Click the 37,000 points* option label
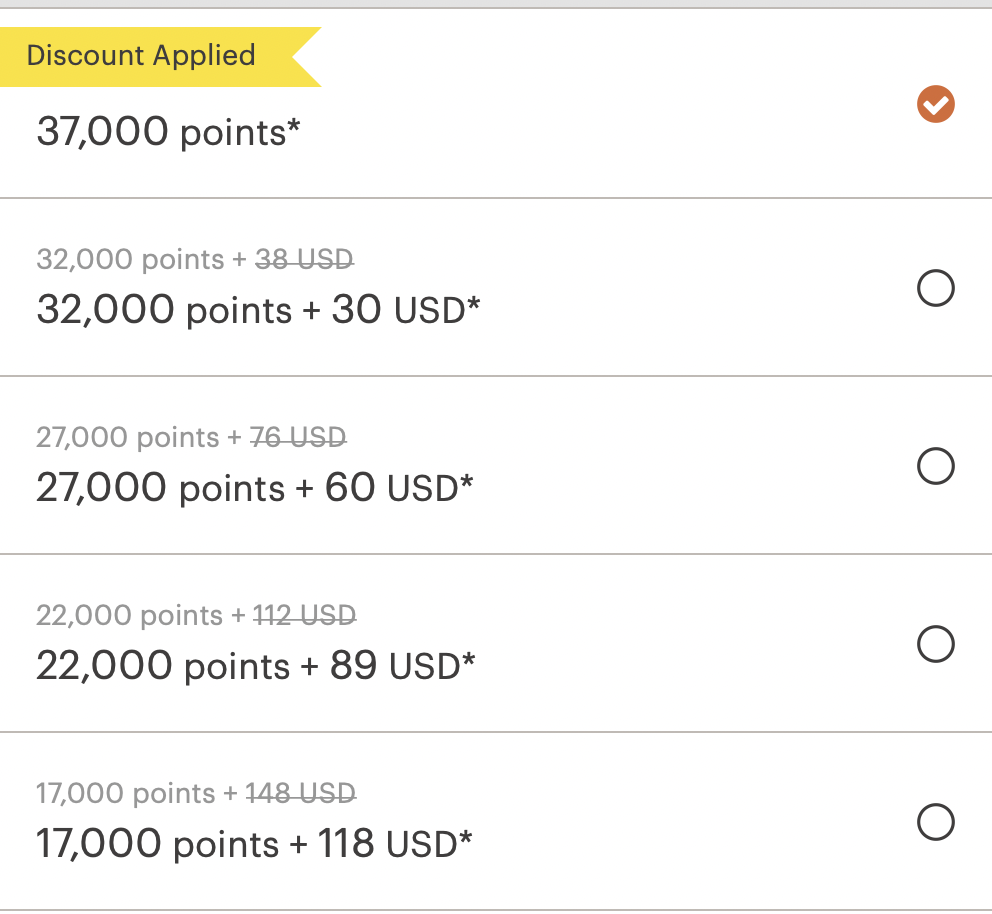The width and height of the screenshot is (992, 914). click(x=168, y=132)
